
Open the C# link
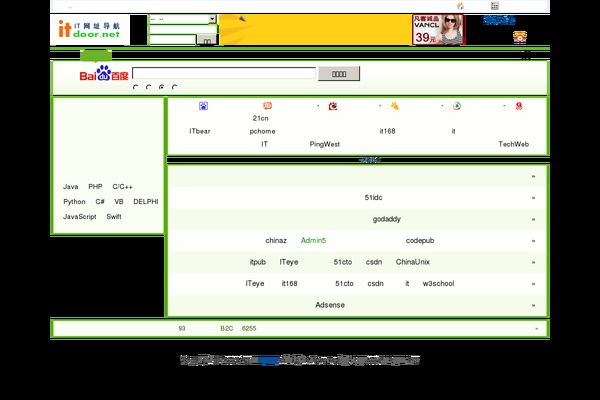coord(100,202)
